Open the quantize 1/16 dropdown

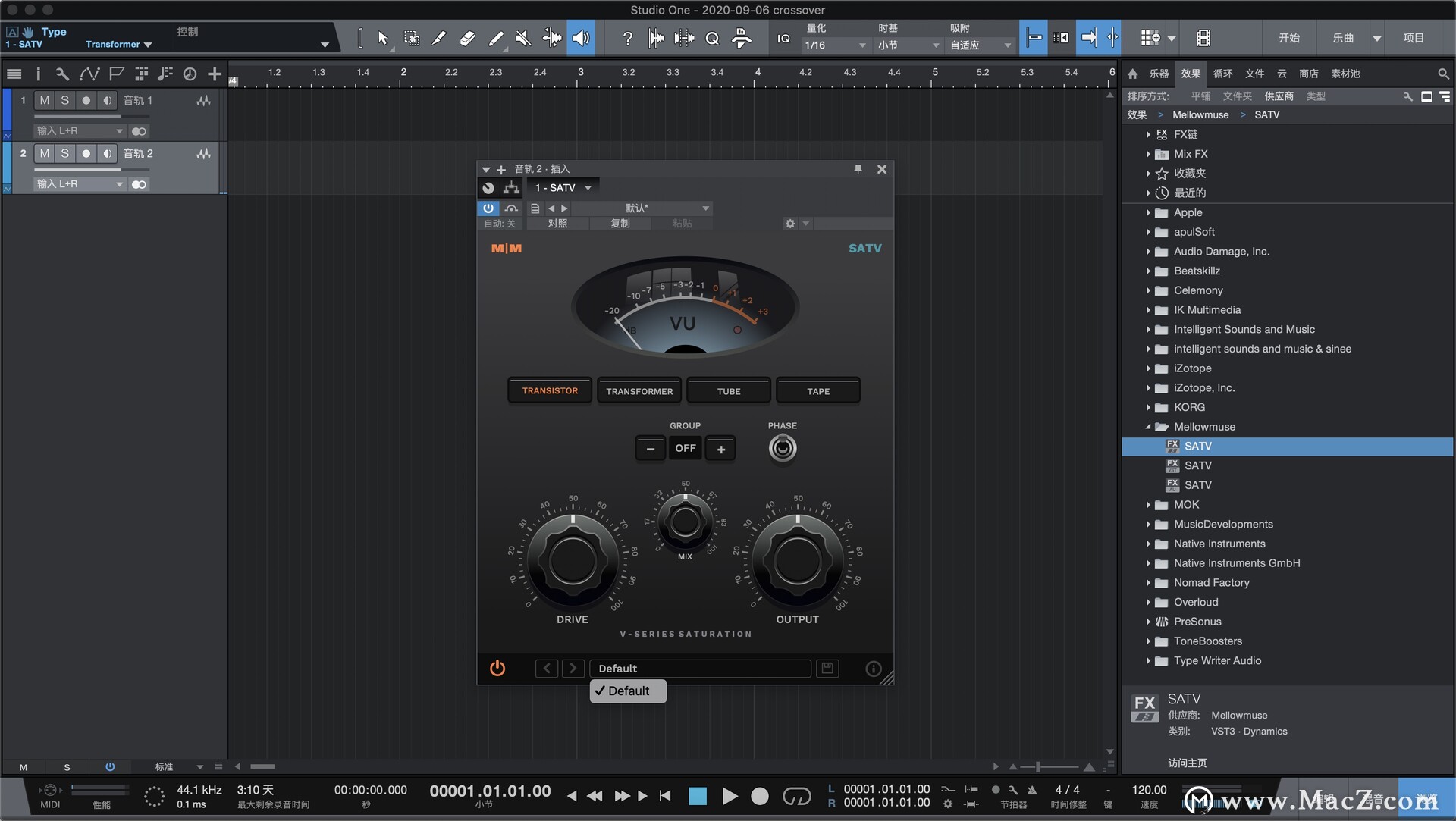(835, 45)
